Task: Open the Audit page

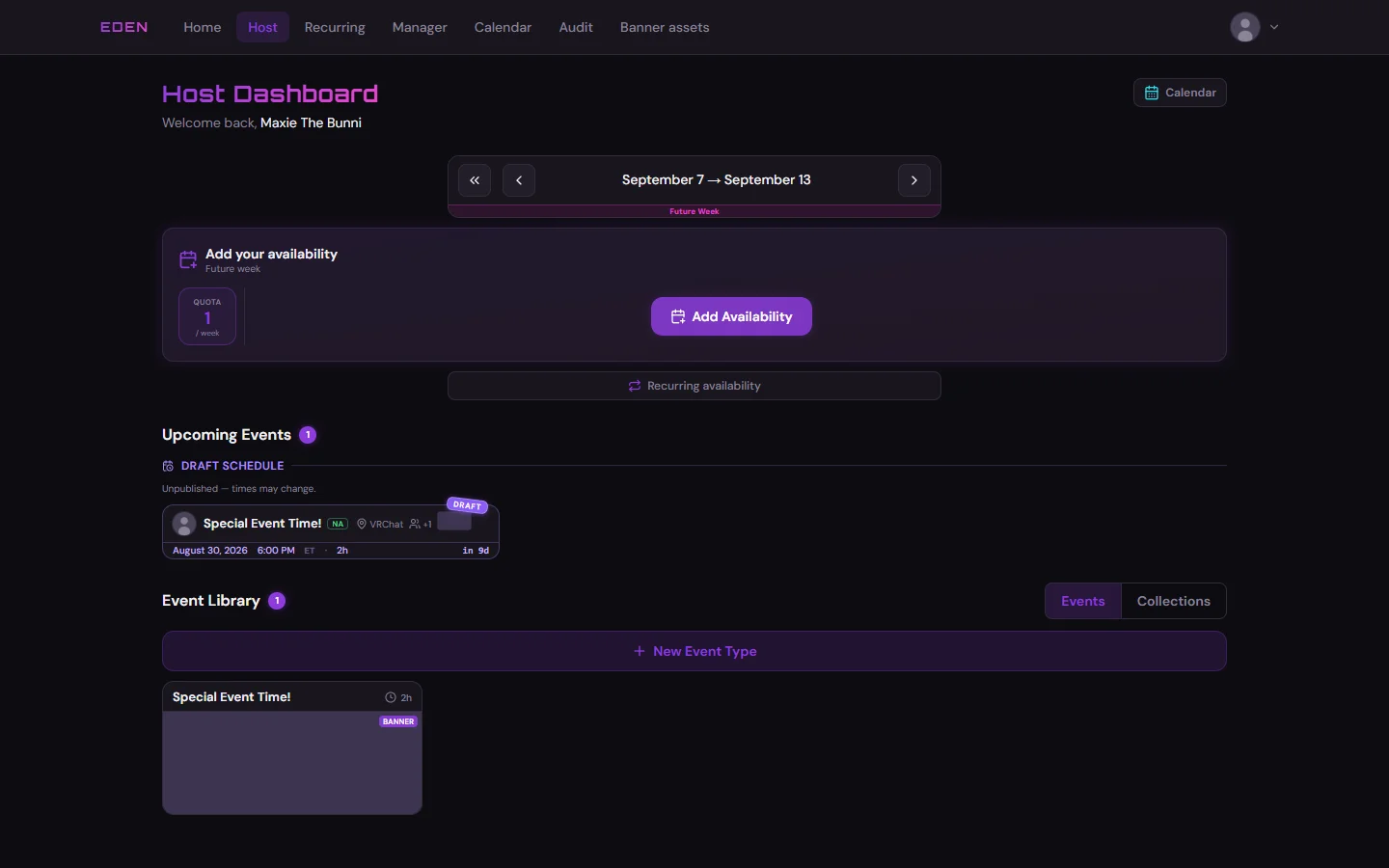Action: point(576,27)
